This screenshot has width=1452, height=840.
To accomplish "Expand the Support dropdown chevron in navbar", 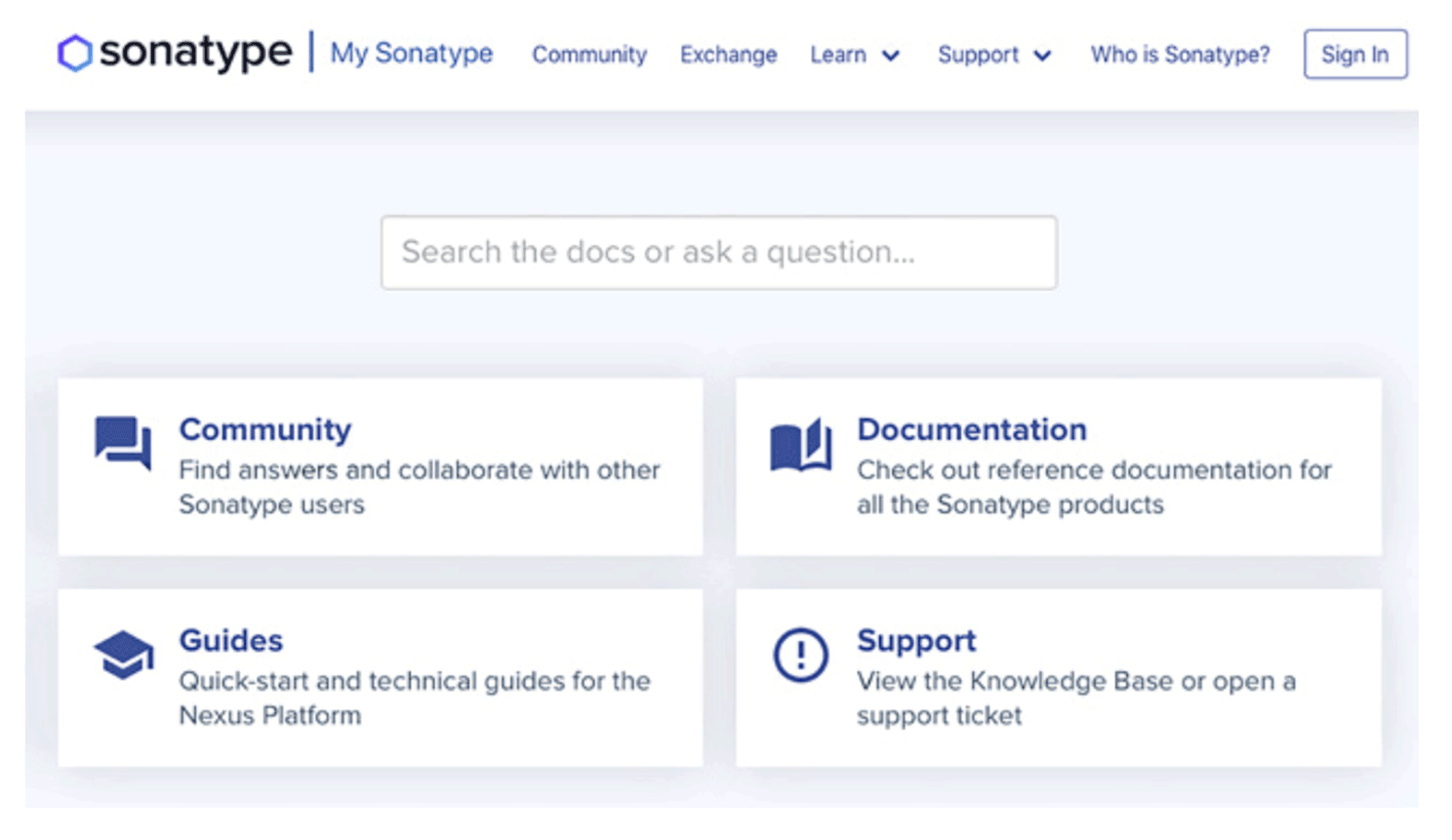I will pyautogui.click(x=1042, y=56).
